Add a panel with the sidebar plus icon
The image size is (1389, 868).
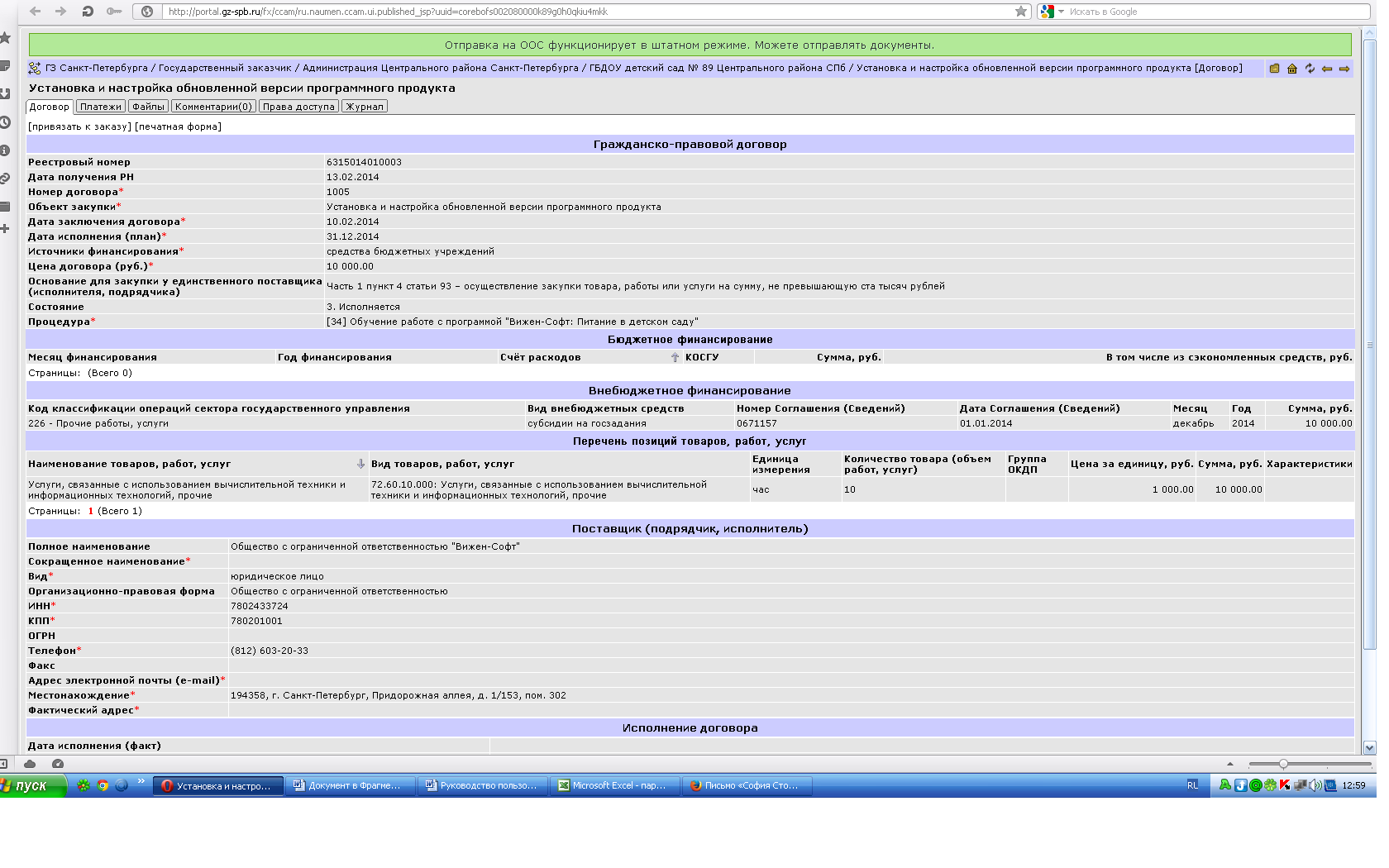(5, 228)
